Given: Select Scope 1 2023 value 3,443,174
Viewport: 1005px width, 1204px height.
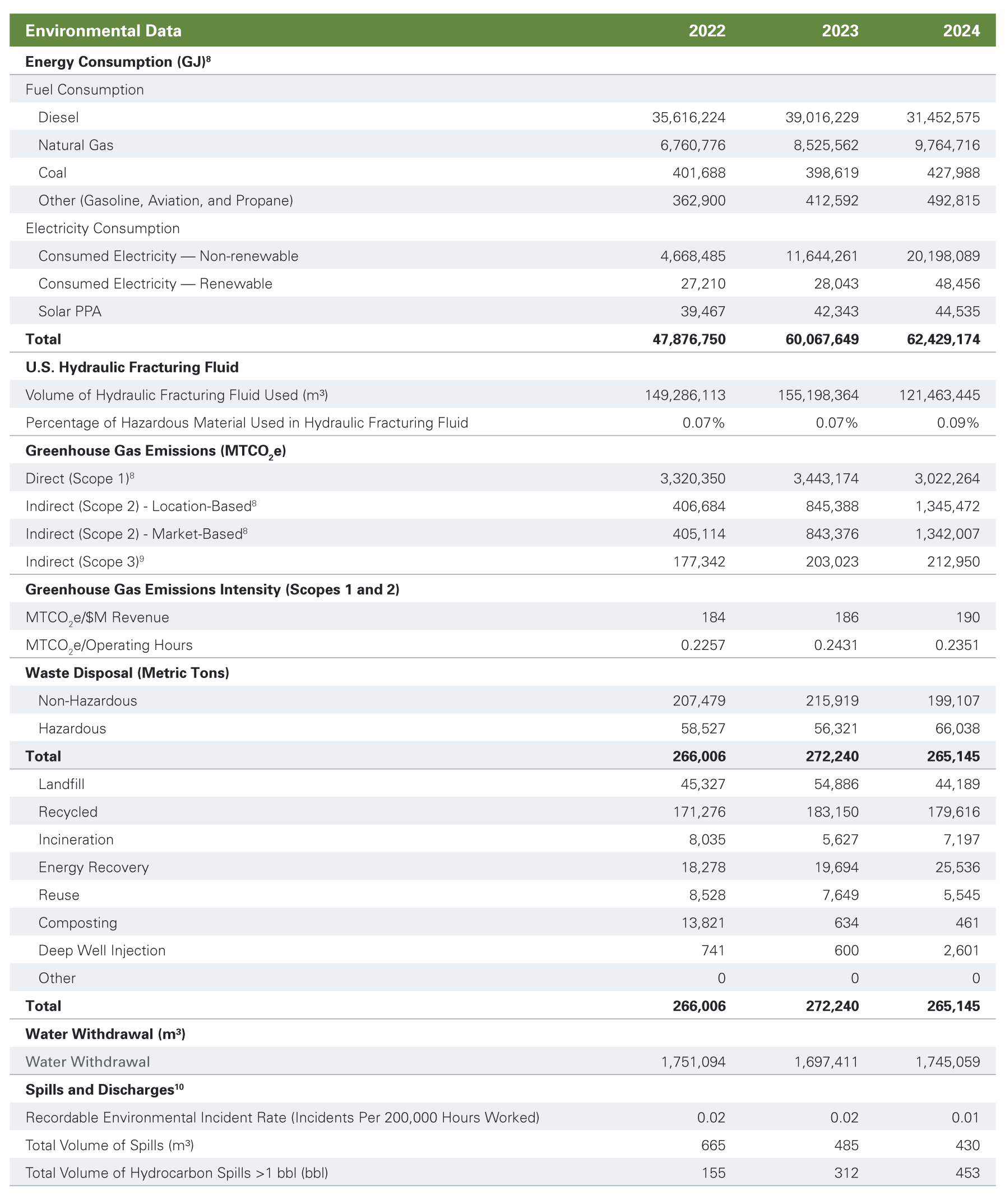Looking at the screenshot, I should tap(826, 478).
